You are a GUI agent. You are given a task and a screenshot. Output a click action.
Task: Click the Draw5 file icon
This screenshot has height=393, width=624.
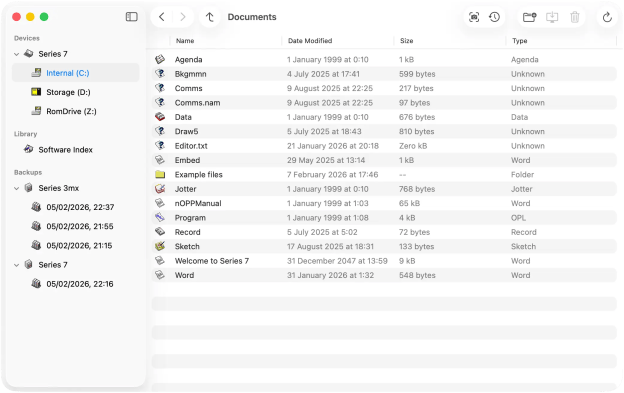(x=160, y=131)
